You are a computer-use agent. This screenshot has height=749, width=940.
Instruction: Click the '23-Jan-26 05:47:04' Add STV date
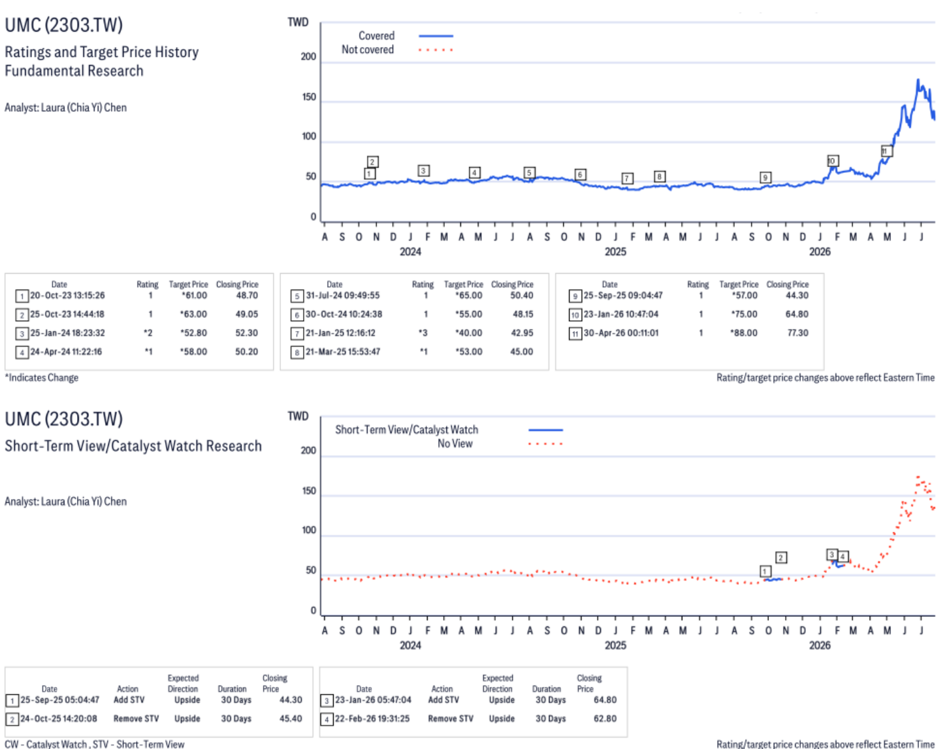point(373,700)
